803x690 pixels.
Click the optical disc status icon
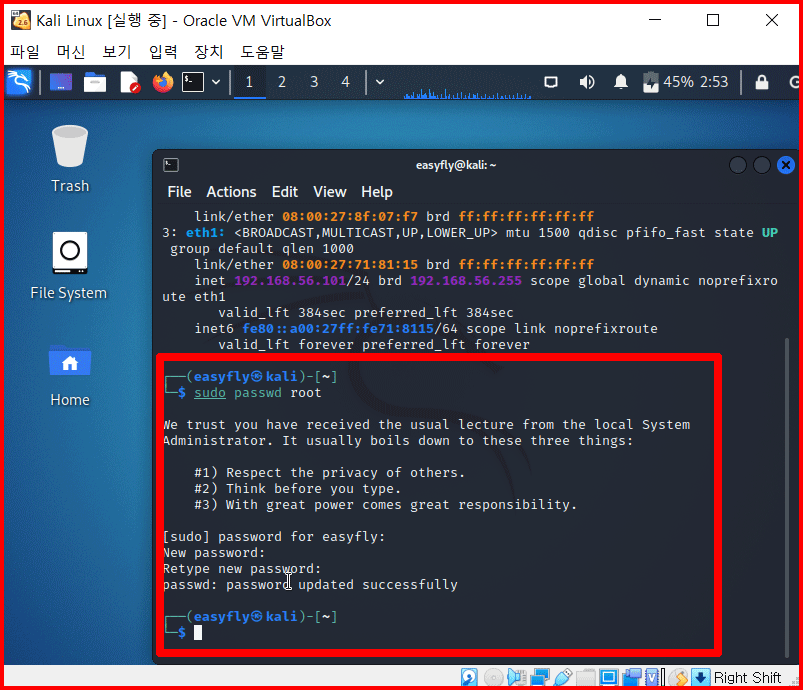tap(493, 678)
